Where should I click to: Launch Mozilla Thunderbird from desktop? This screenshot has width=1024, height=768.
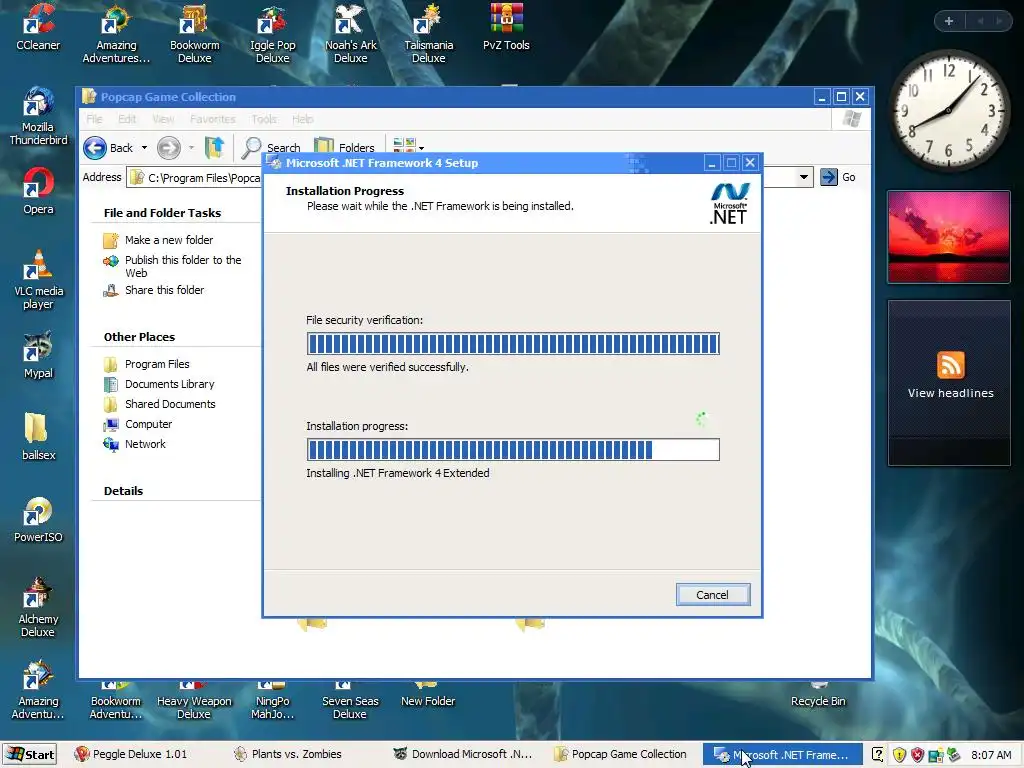38,116
